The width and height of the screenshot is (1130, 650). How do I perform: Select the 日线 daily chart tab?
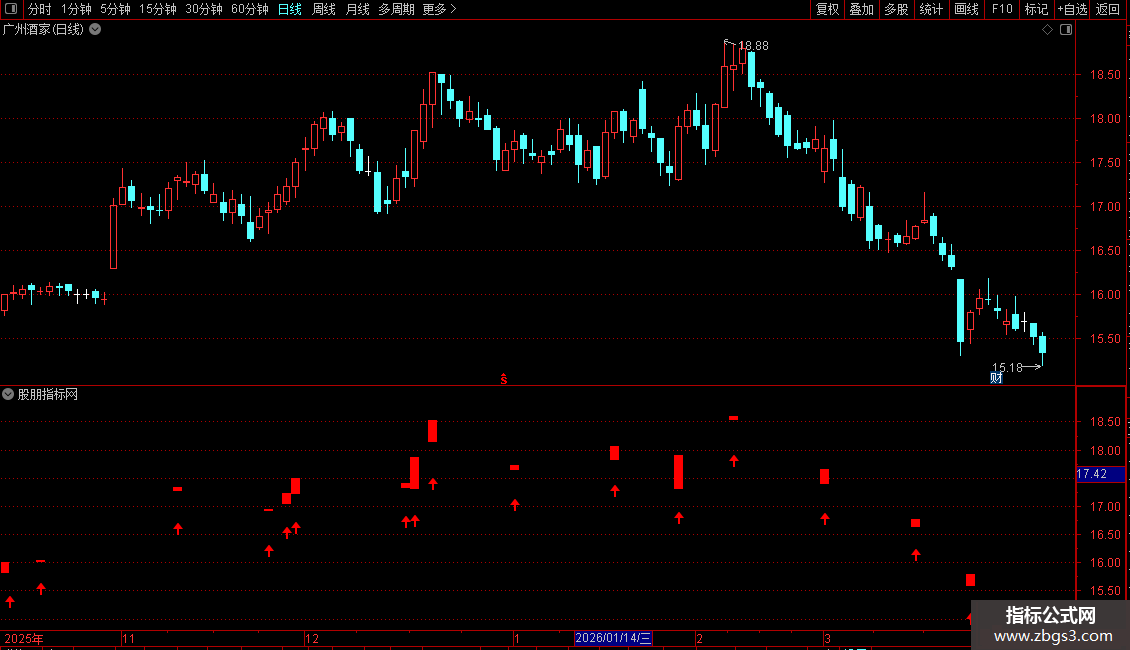tap(290, 9)
